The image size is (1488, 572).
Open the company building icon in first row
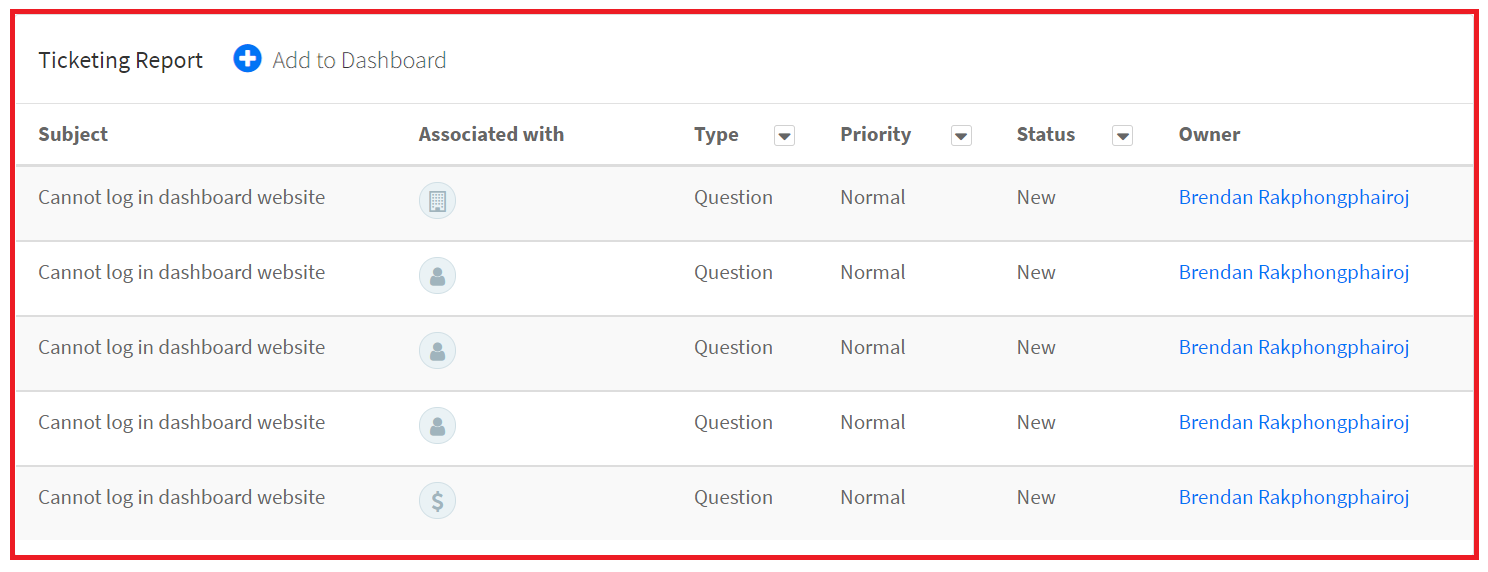(437, 200)
